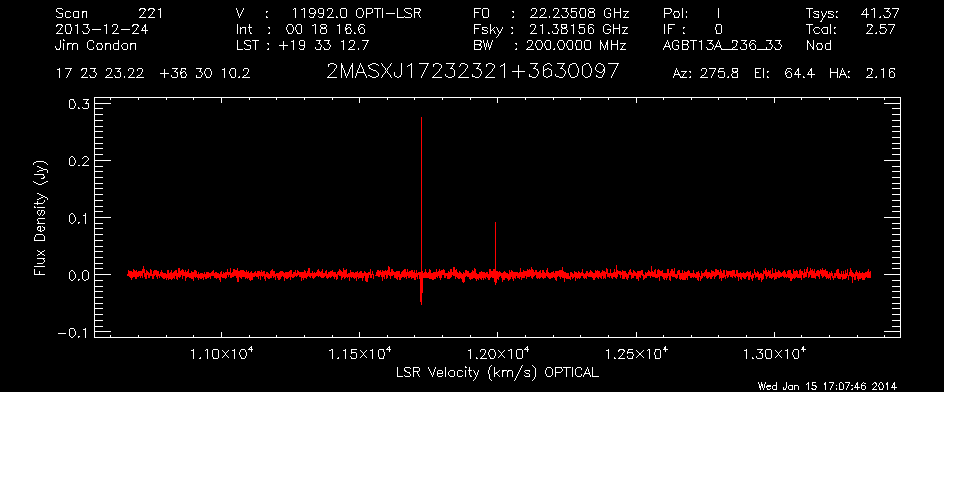The image size is (962, 490).
Task: Click x-axis tick label 1.20×10⁴
Action: click(x=498, y=353)
